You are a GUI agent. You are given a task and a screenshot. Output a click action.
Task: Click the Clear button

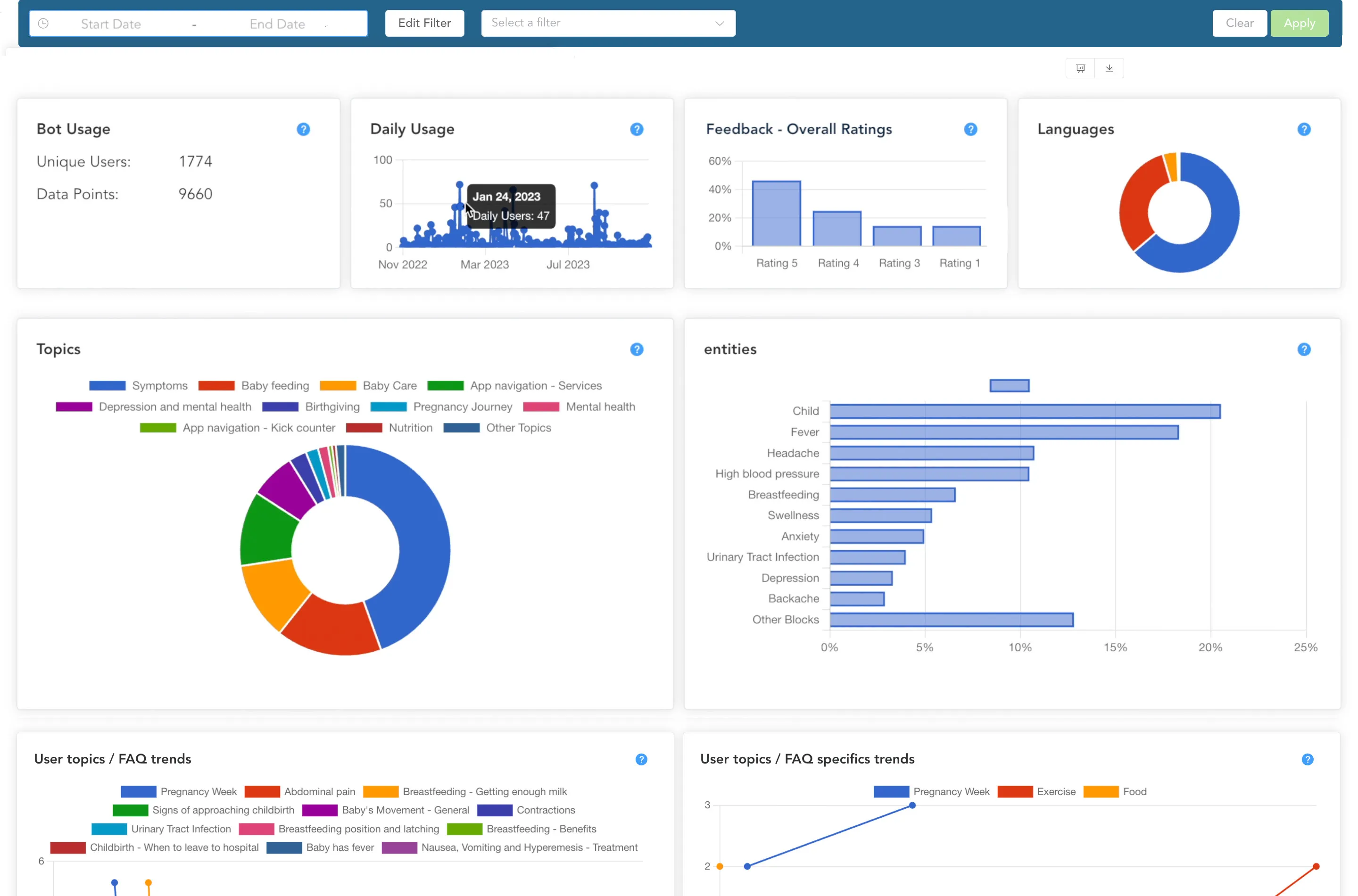(1239, 23)
